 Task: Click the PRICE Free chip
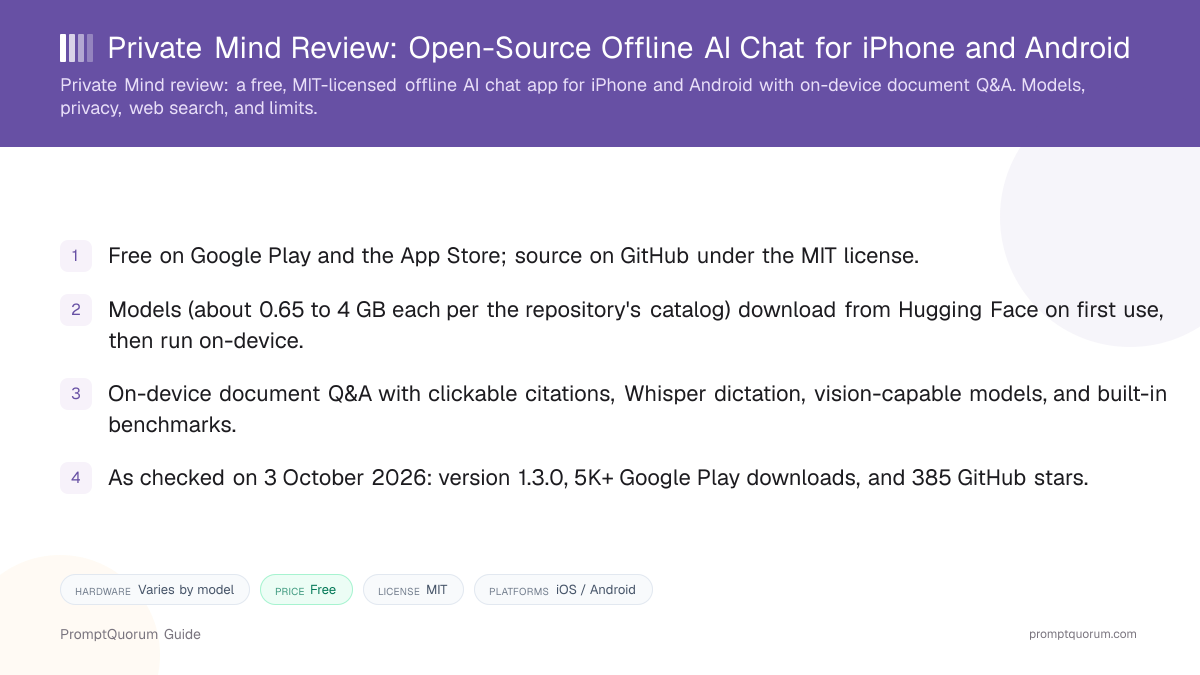306,590
